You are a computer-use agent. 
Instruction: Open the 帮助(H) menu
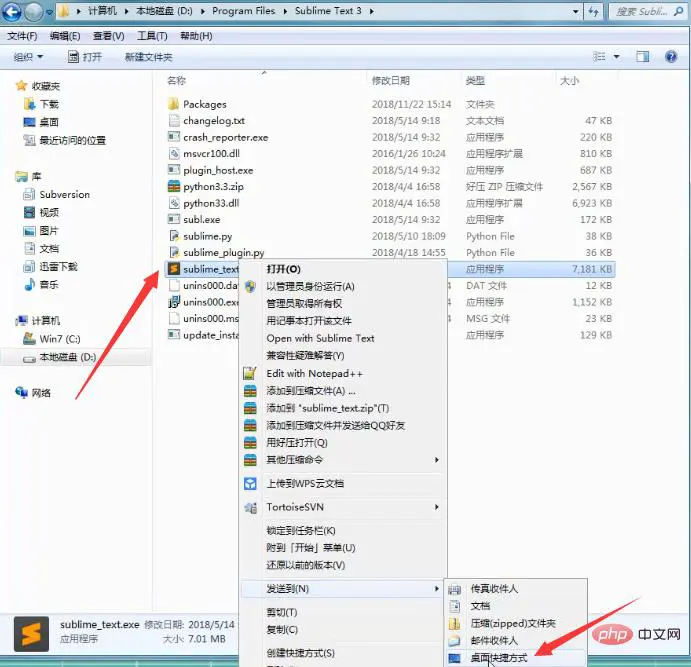pos(196,36)
